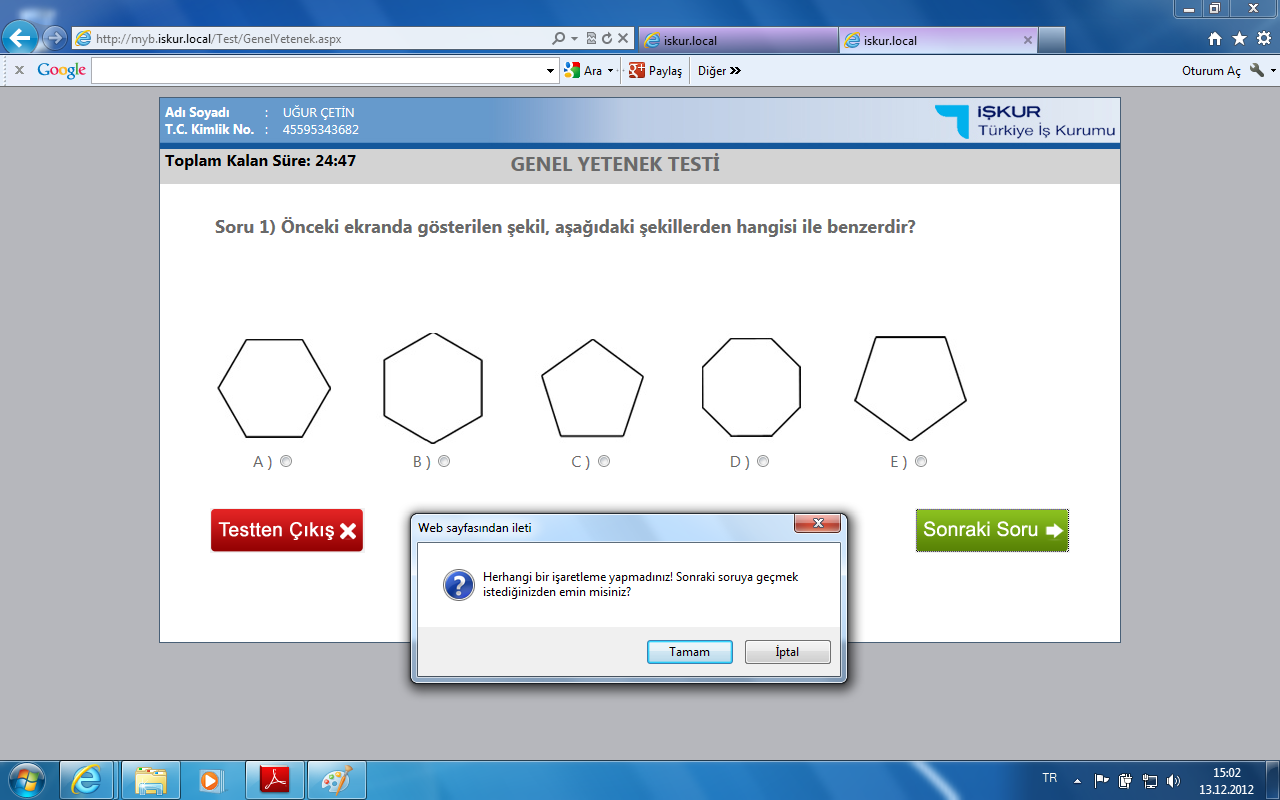Screen dimensions: 1280x800
Task: Click the red Testten Çıkış button
Action: pyautogui.click(x=287, y=530)
